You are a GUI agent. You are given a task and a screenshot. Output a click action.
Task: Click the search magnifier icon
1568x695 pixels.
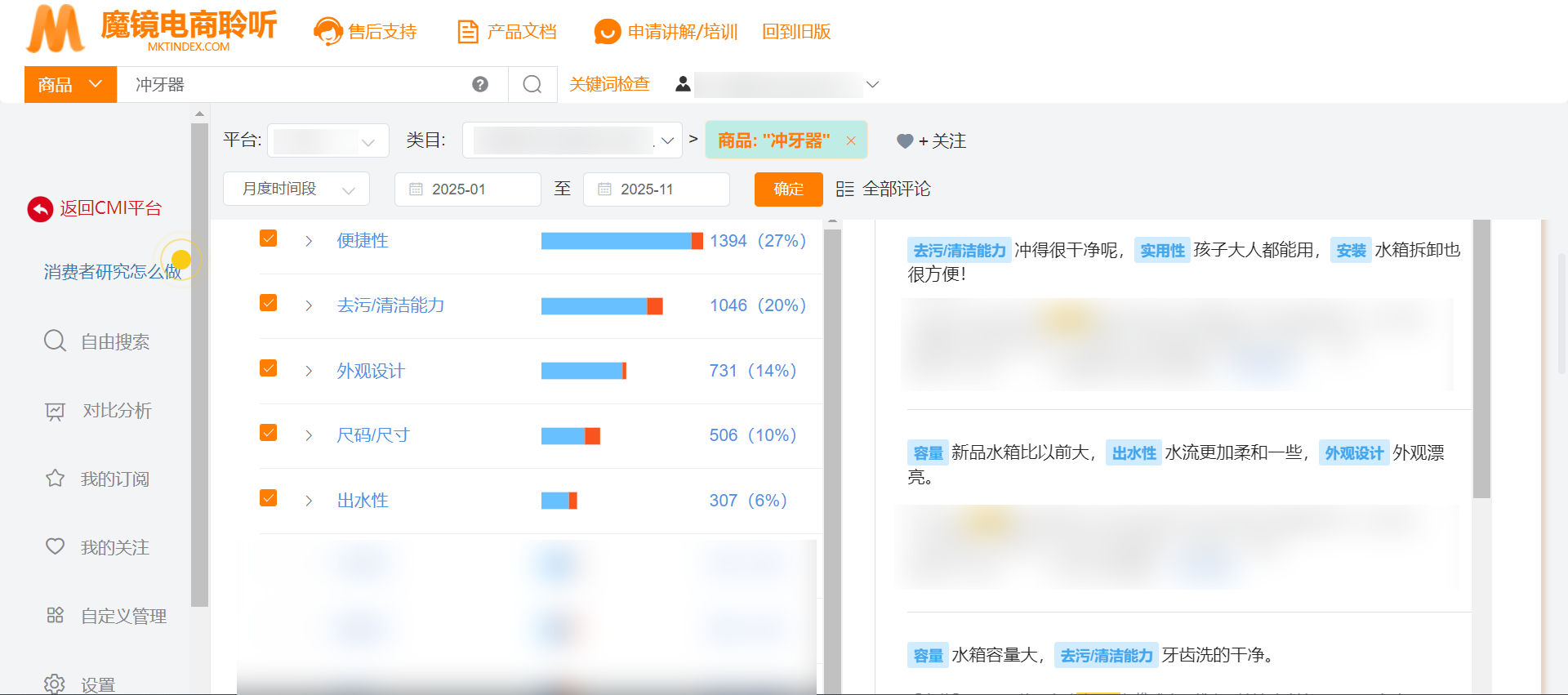[532, 84]
